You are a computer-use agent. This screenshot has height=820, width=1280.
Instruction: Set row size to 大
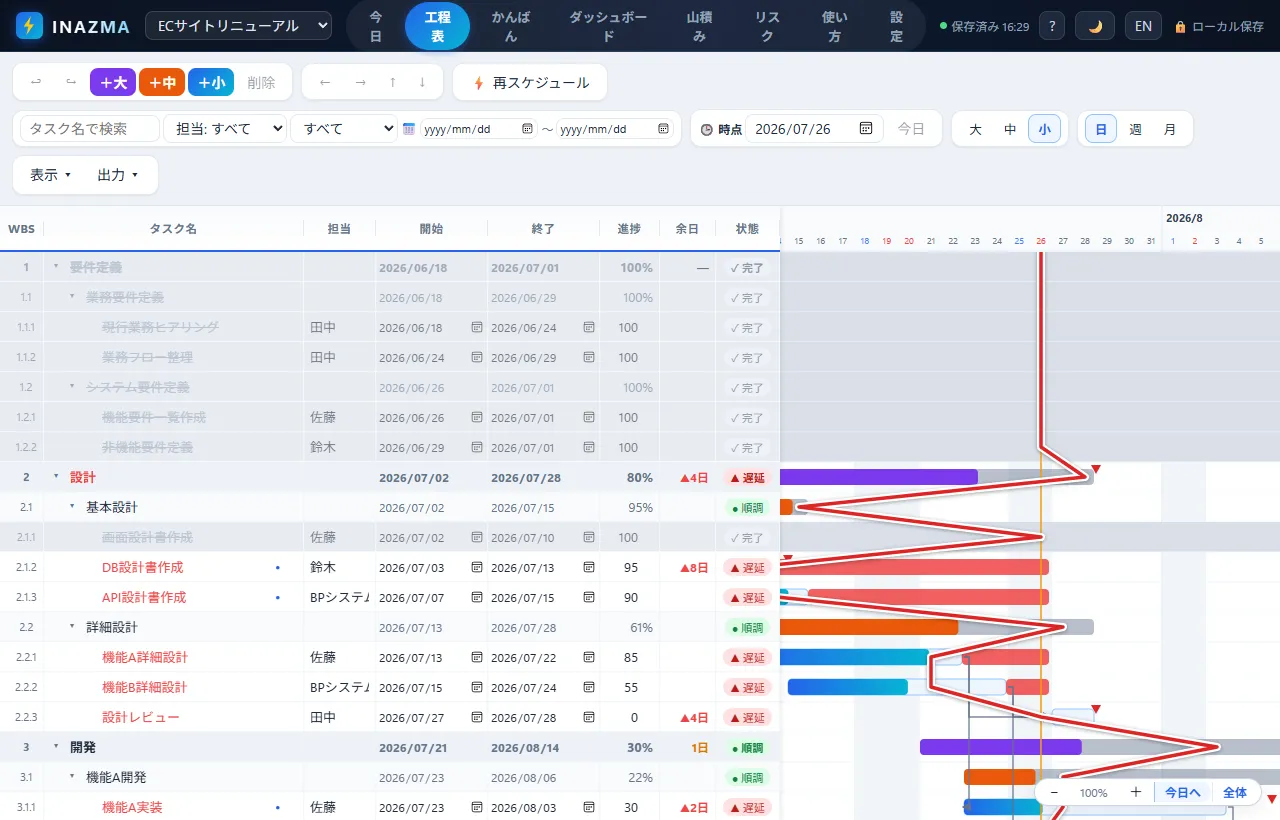pos(976,129)
